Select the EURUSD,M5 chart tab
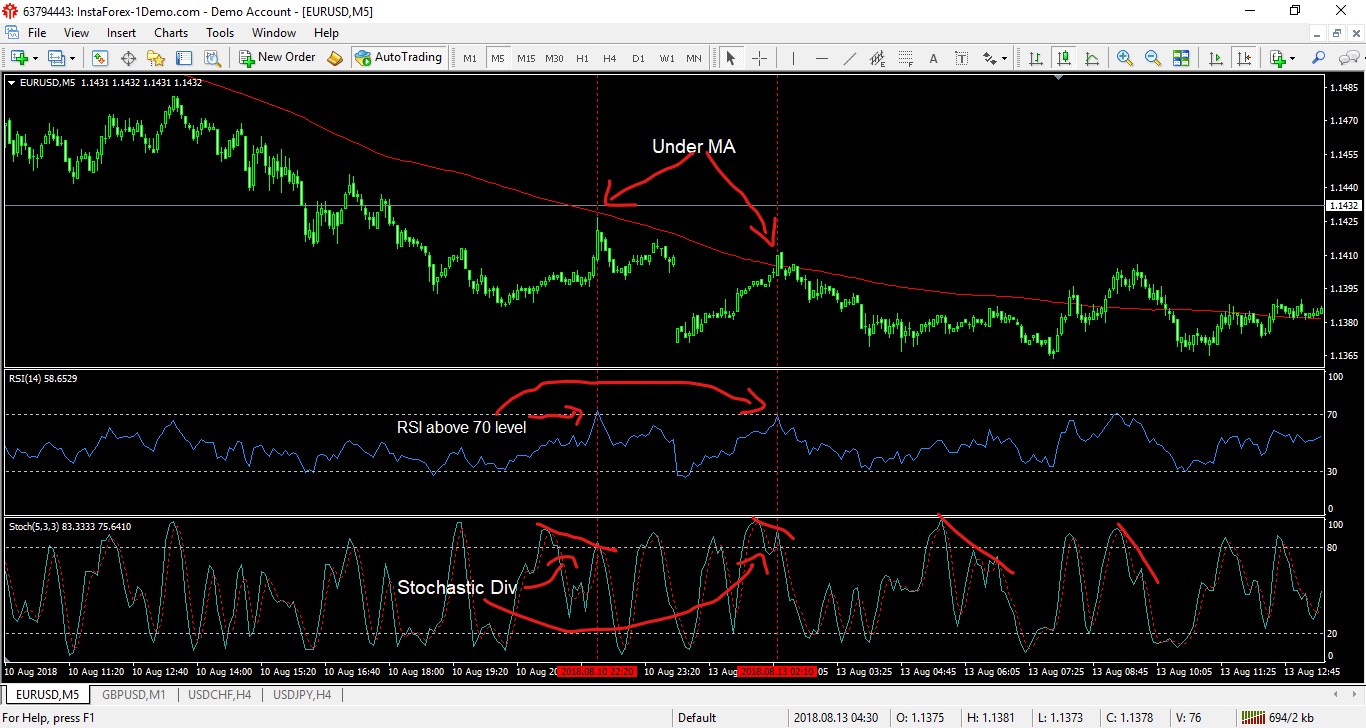 point(46,694)
